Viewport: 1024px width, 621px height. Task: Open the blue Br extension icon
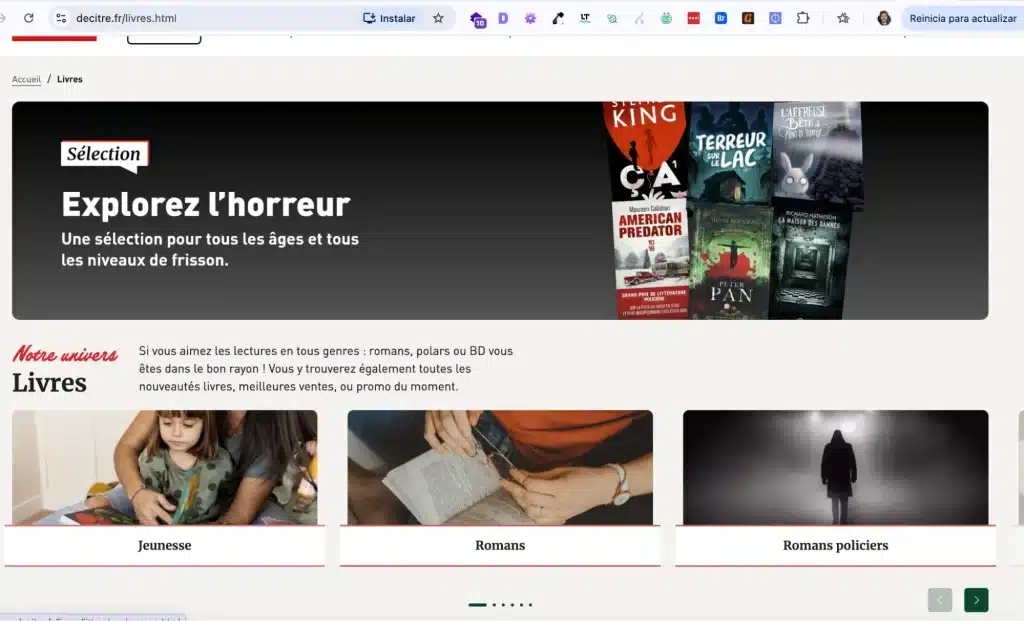pos(721,18)
